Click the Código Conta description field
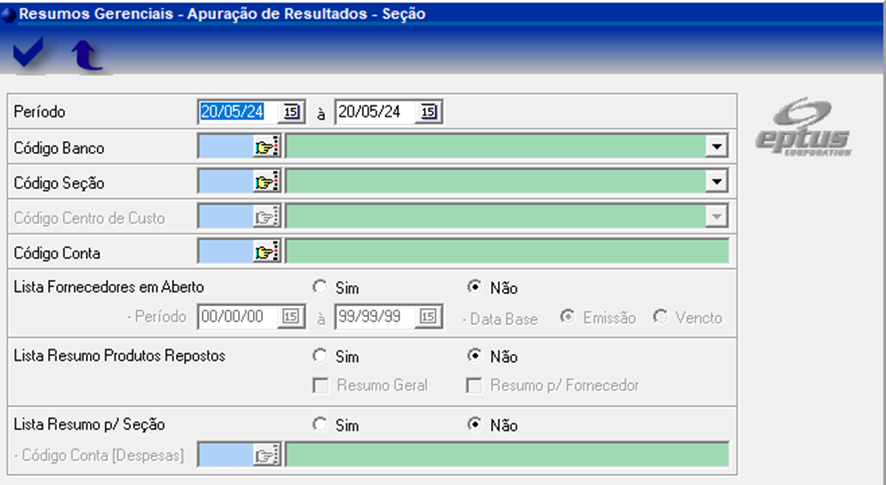 tap(507, 253)
